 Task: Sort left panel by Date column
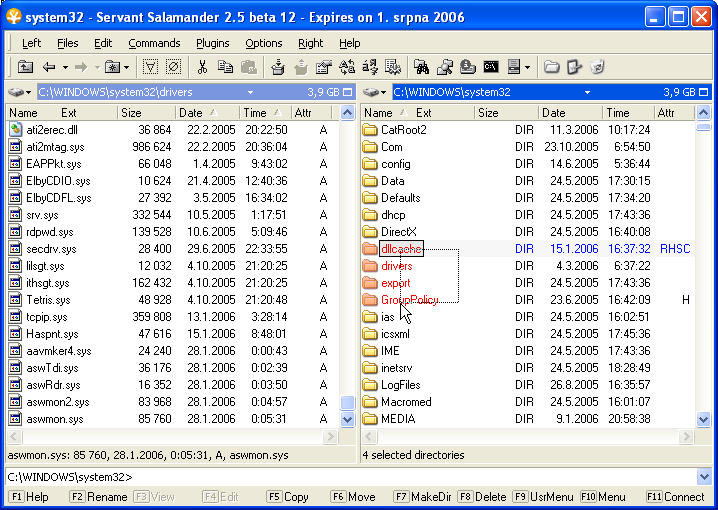(x=207, y=113)
